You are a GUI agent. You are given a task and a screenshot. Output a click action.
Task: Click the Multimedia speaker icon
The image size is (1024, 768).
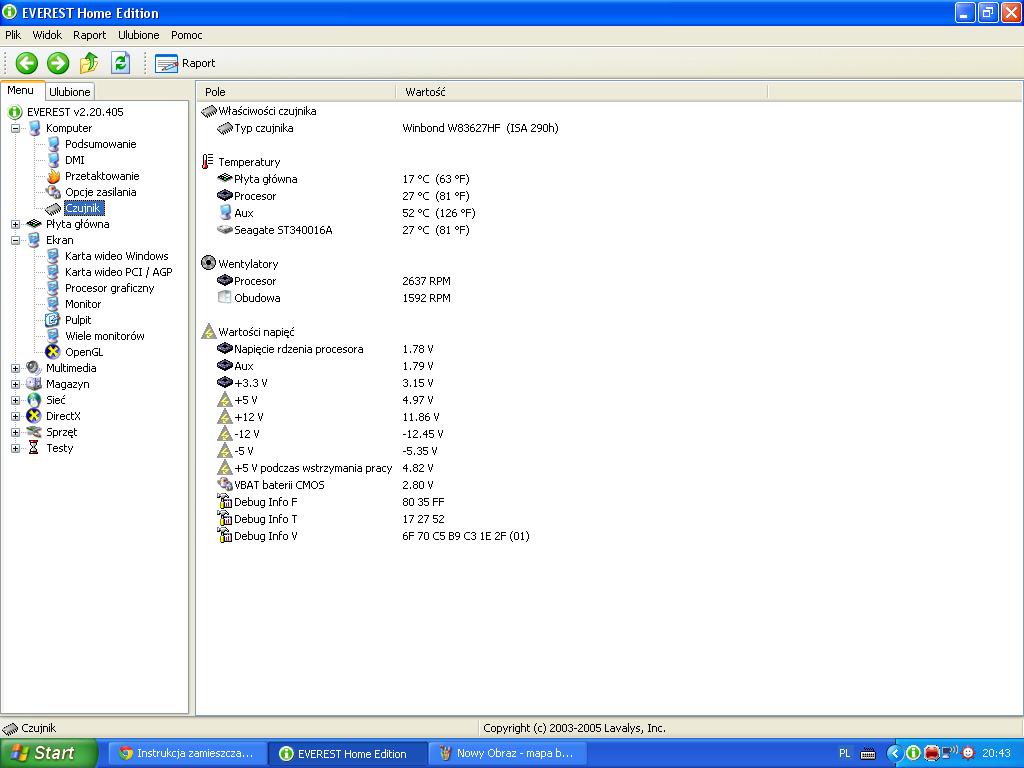point(34,368)
